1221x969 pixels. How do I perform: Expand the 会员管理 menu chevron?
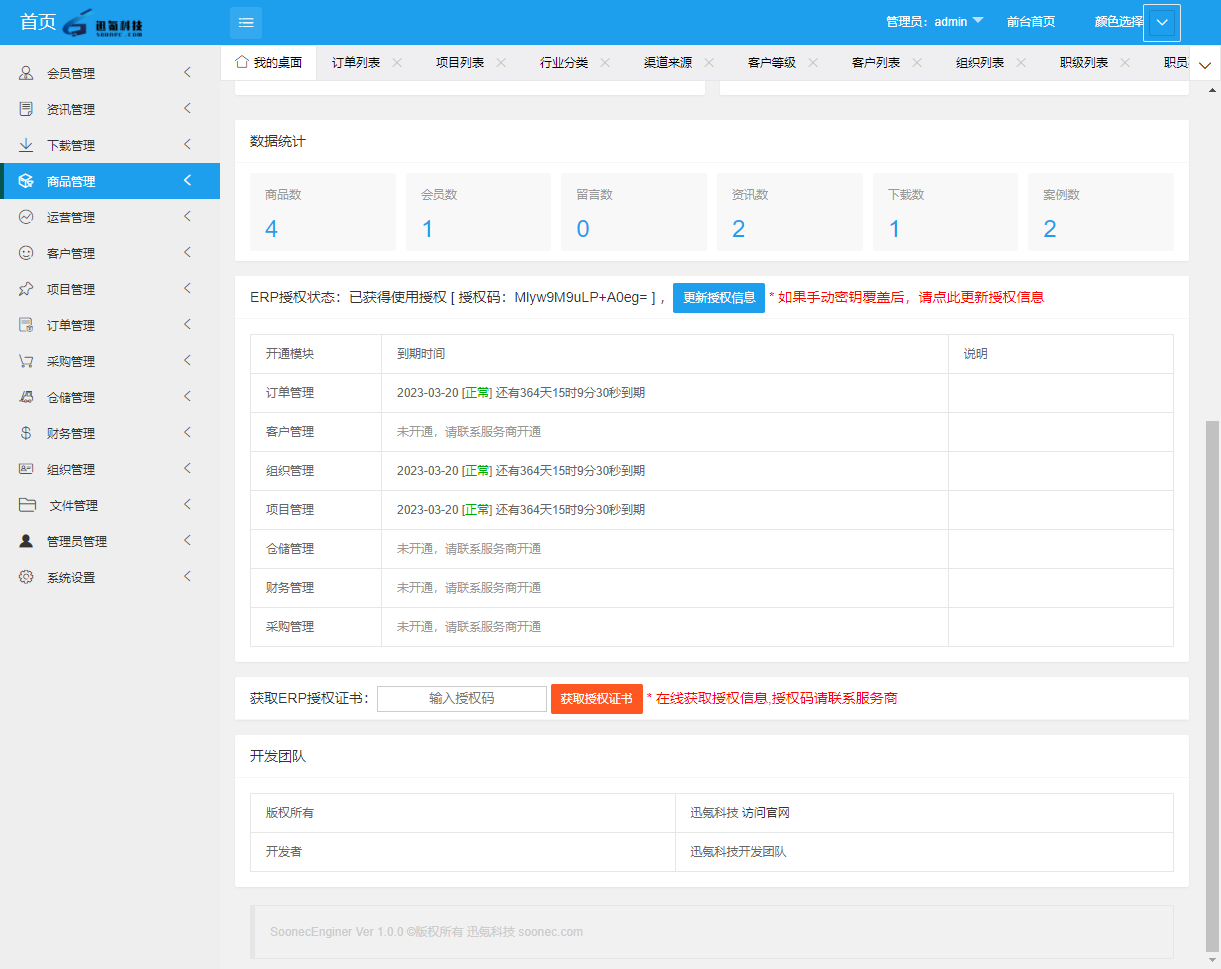[187, 72]
